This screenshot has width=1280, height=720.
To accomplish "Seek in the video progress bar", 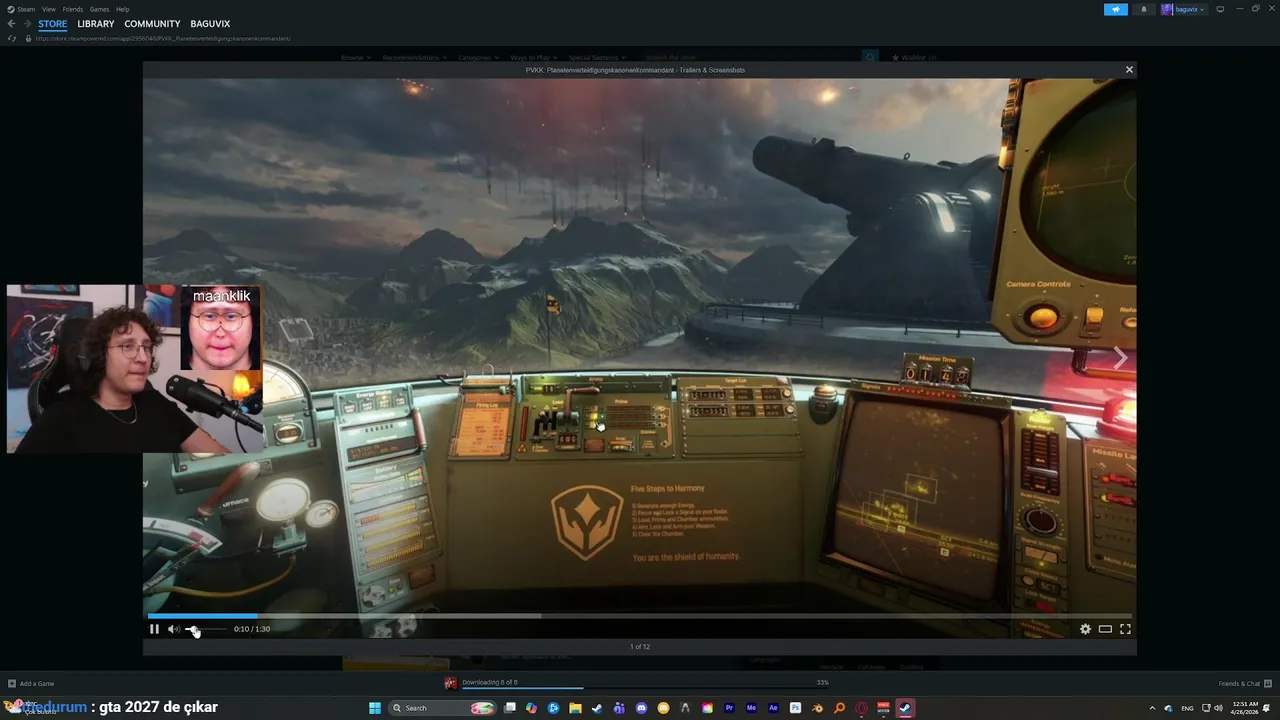I will [x=640, y=616].
